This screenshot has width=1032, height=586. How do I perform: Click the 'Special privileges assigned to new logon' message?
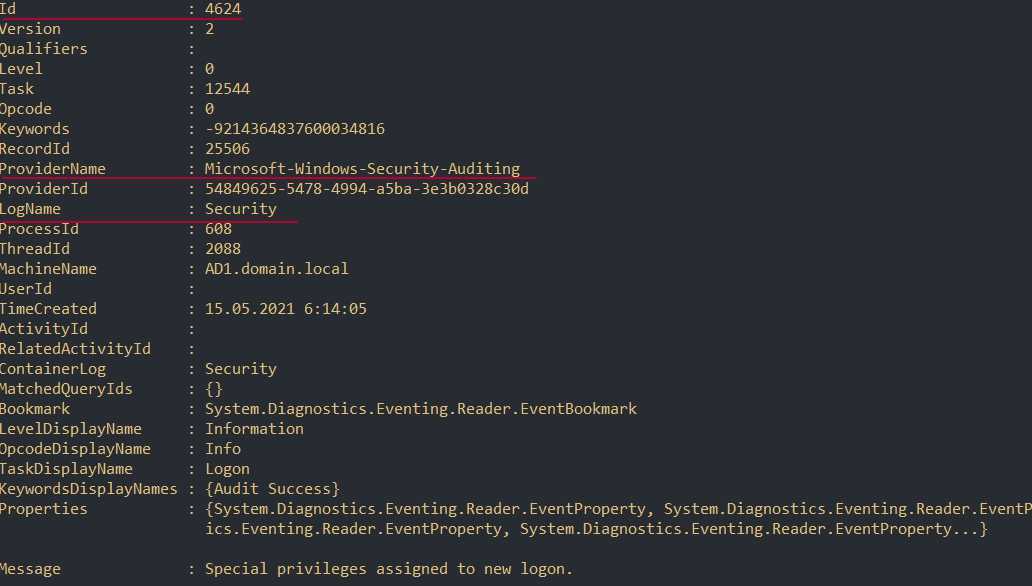pos(389,569)
